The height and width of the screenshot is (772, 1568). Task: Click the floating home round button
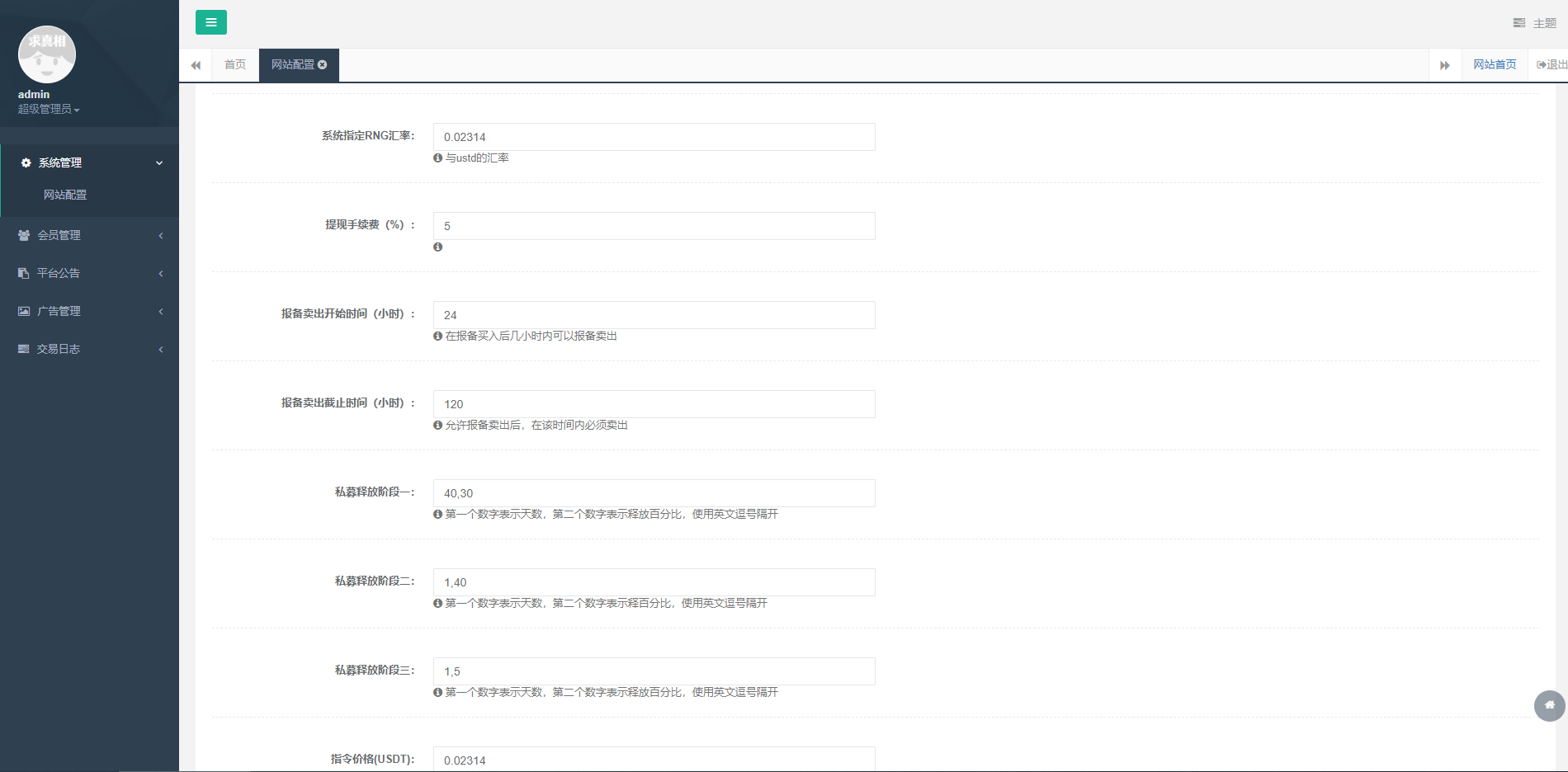tap(1549, 705)
